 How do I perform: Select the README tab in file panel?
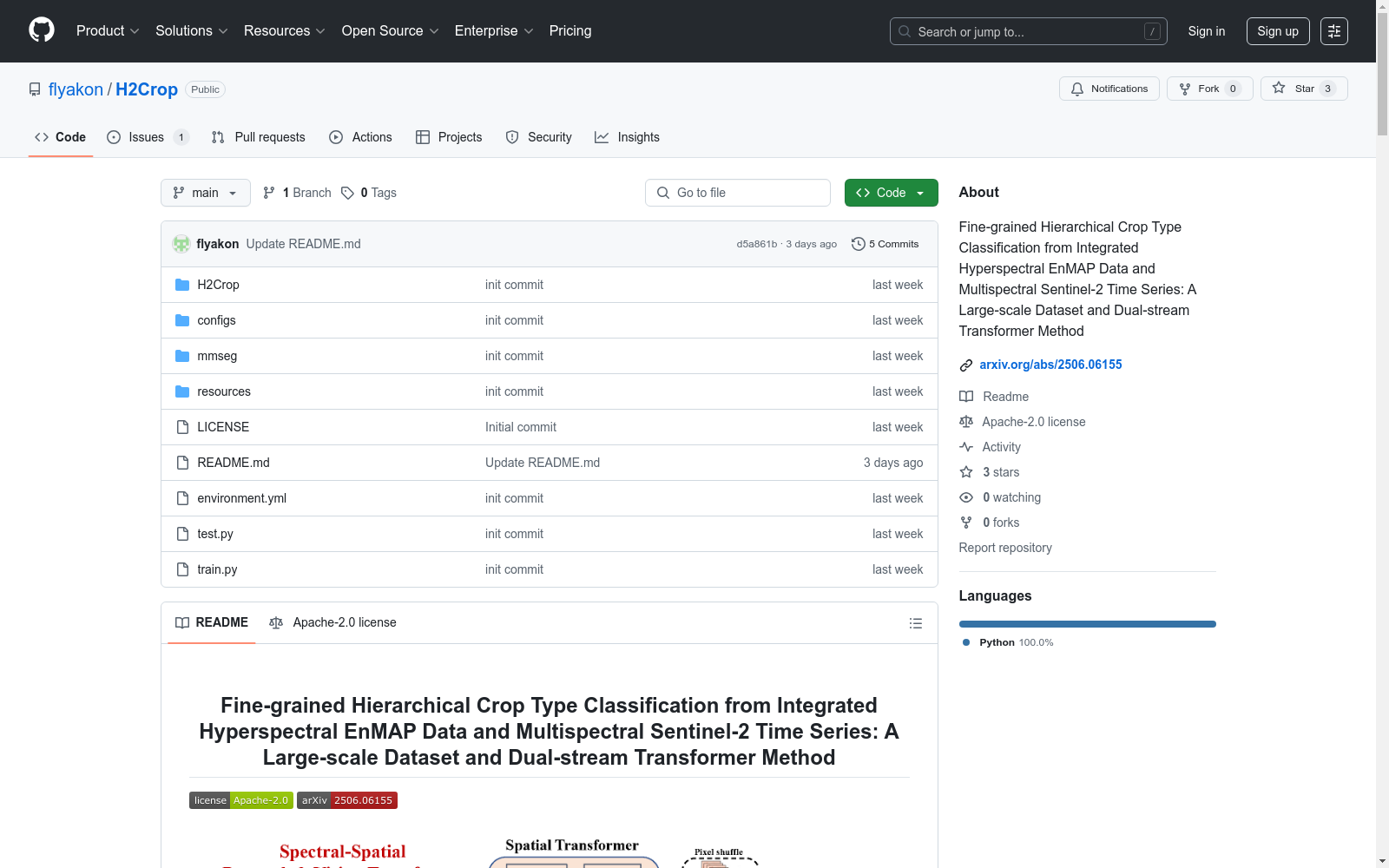pyautogui.click(x=212, y=622)
